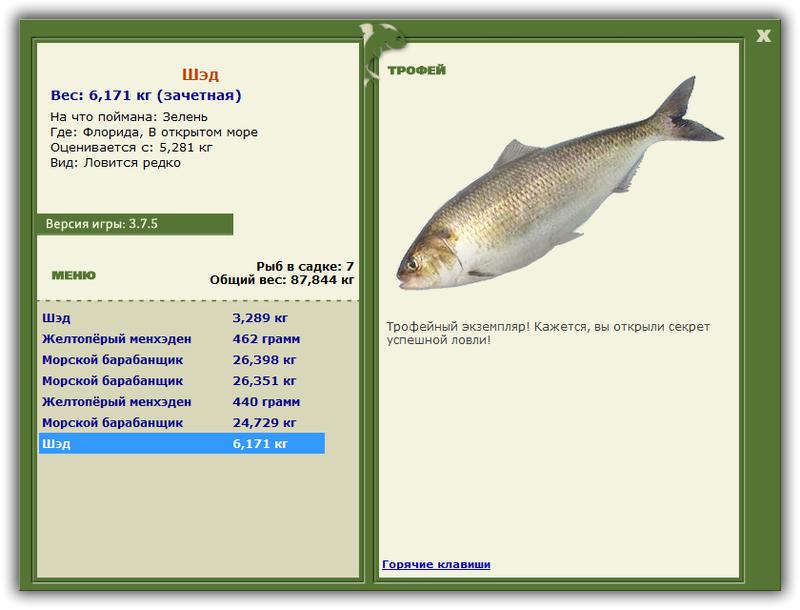
Task: Select the Морской барабанщик 24,729 кг row
Action: point(182,422)
